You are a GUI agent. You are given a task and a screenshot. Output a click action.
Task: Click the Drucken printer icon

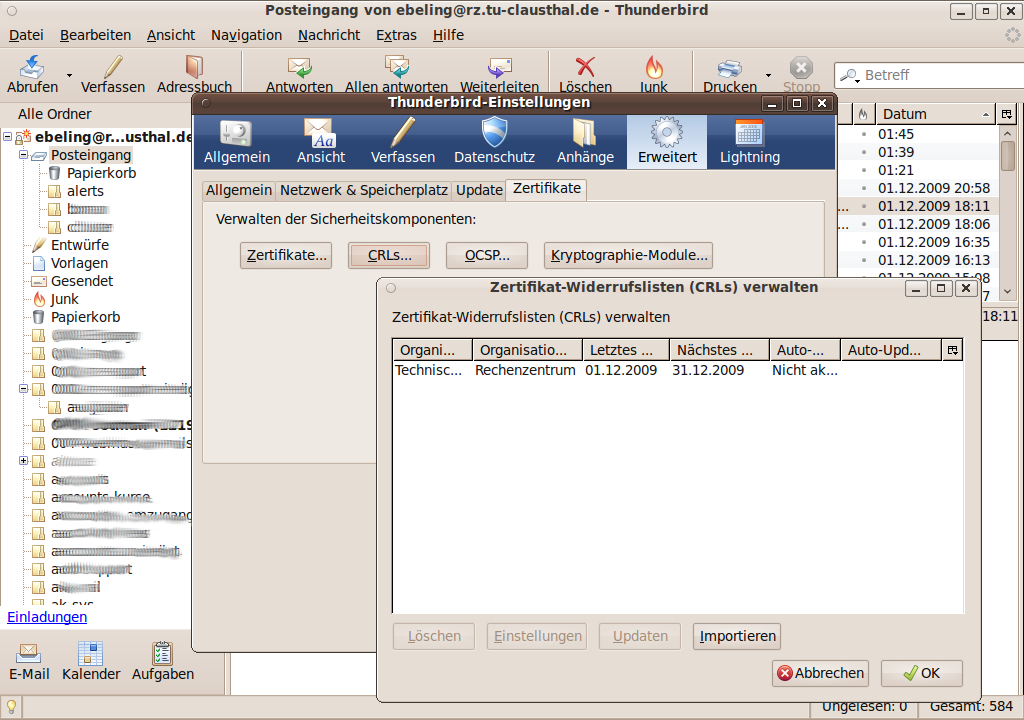pos(729,68)
